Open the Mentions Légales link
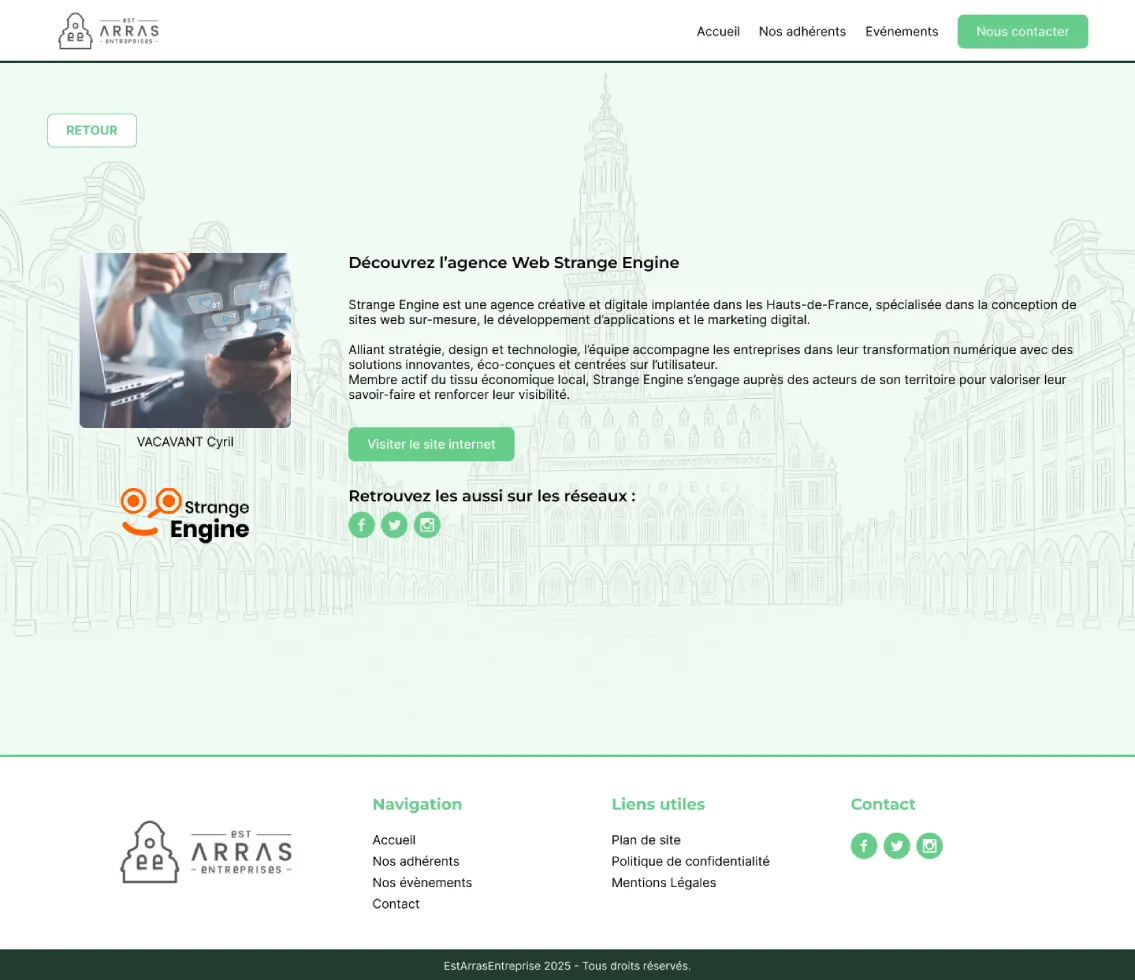This screenshot has width=1135, height=980. (663, 882)
